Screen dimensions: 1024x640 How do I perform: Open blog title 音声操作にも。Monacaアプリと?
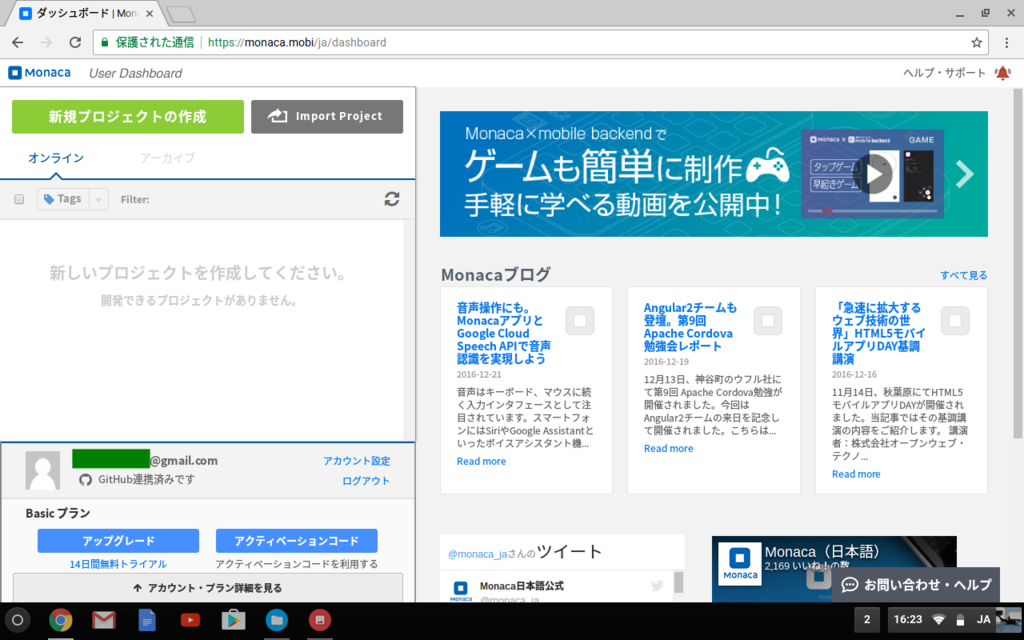(504, 333)
